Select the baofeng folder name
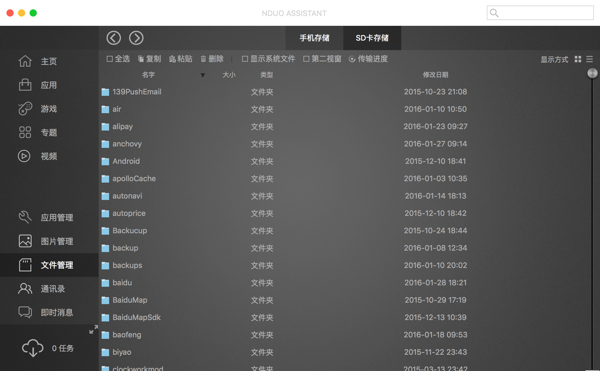 coord(127,335)
